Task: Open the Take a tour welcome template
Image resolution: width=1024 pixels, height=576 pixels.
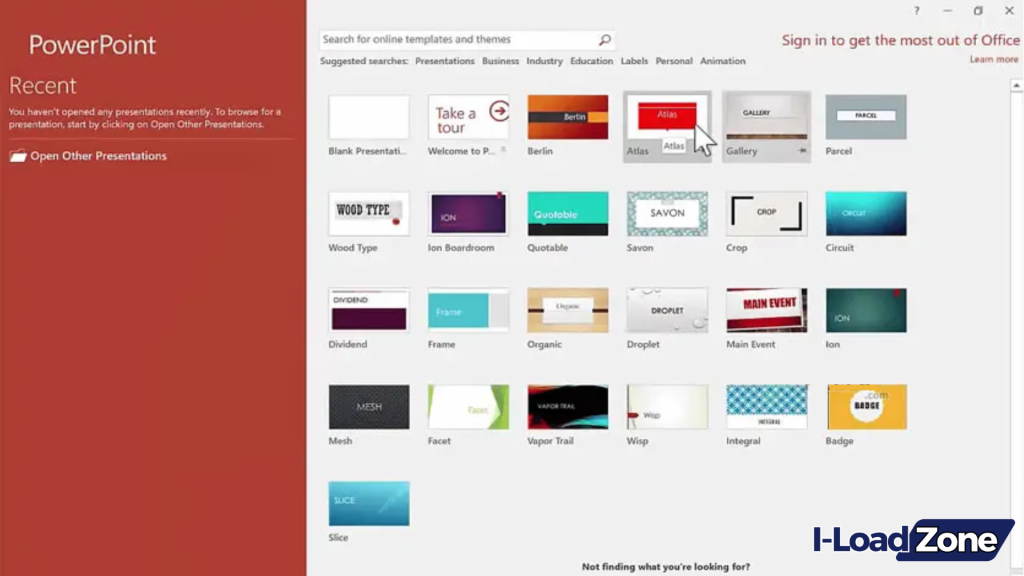Action: tap(467, 115)
